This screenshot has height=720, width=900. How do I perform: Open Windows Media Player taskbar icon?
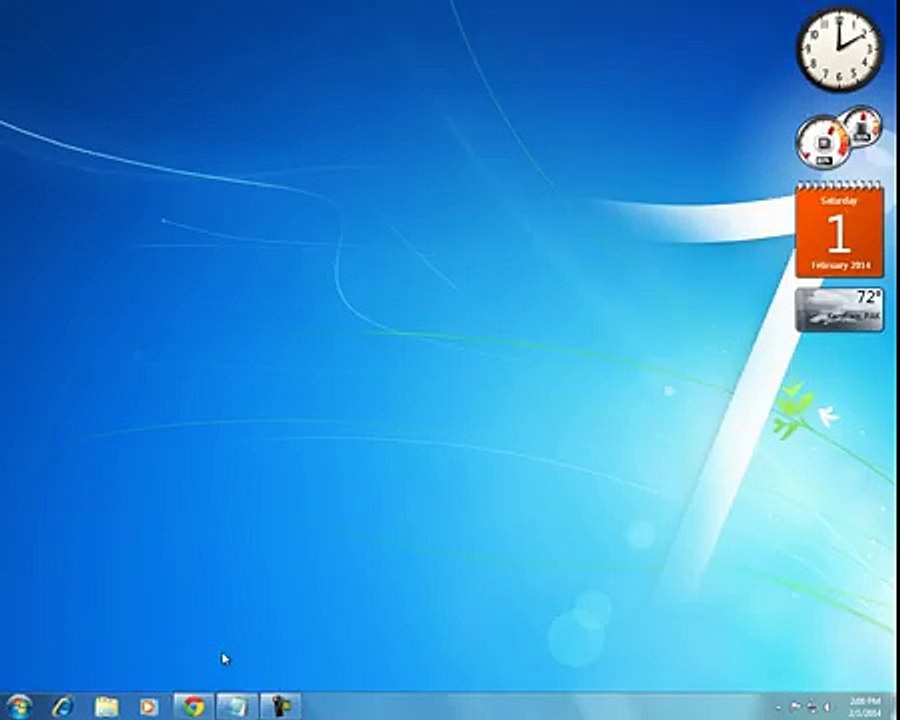pyautogui.click(x=149, y=707)
